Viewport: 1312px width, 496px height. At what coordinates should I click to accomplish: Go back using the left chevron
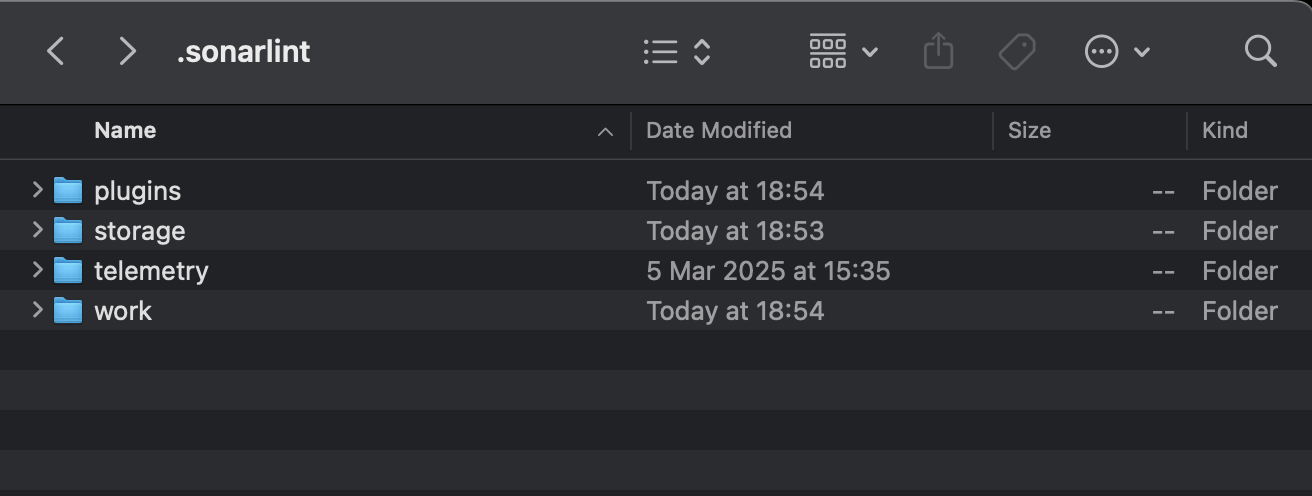tap(56, 52)
